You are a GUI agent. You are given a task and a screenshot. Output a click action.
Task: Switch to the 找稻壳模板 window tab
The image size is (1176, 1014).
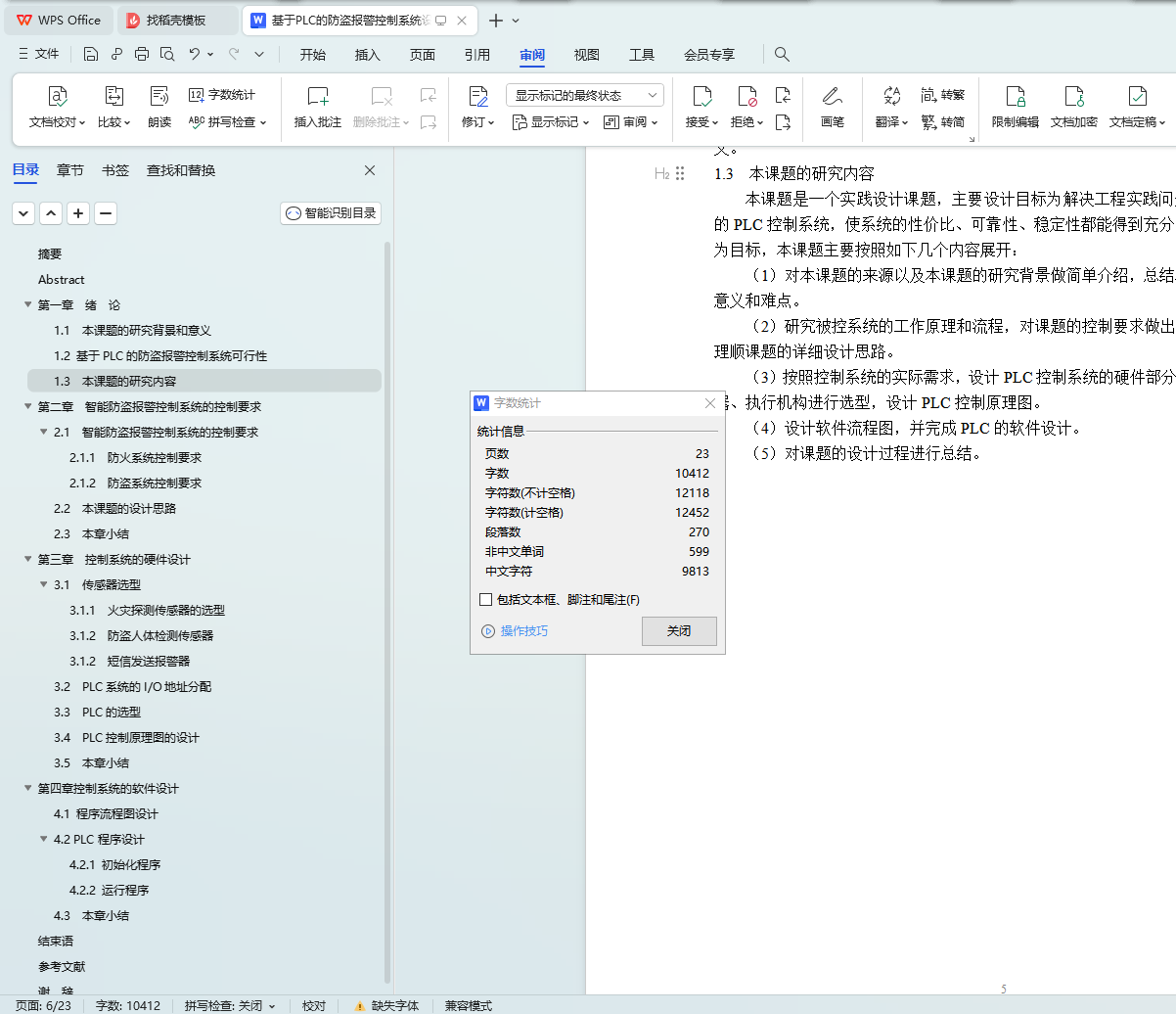178,20
